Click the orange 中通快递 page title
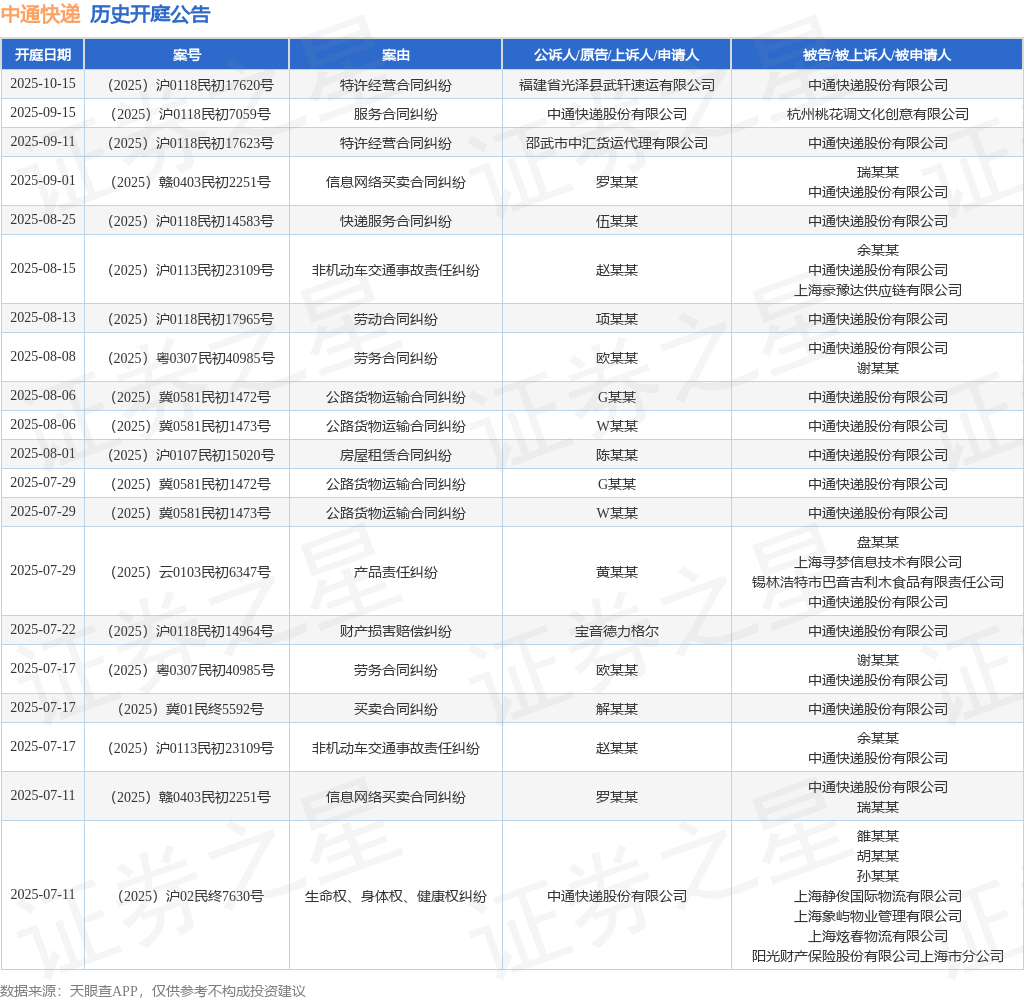This screenshot has height=1000, width=1024. (x=40, y=14)
